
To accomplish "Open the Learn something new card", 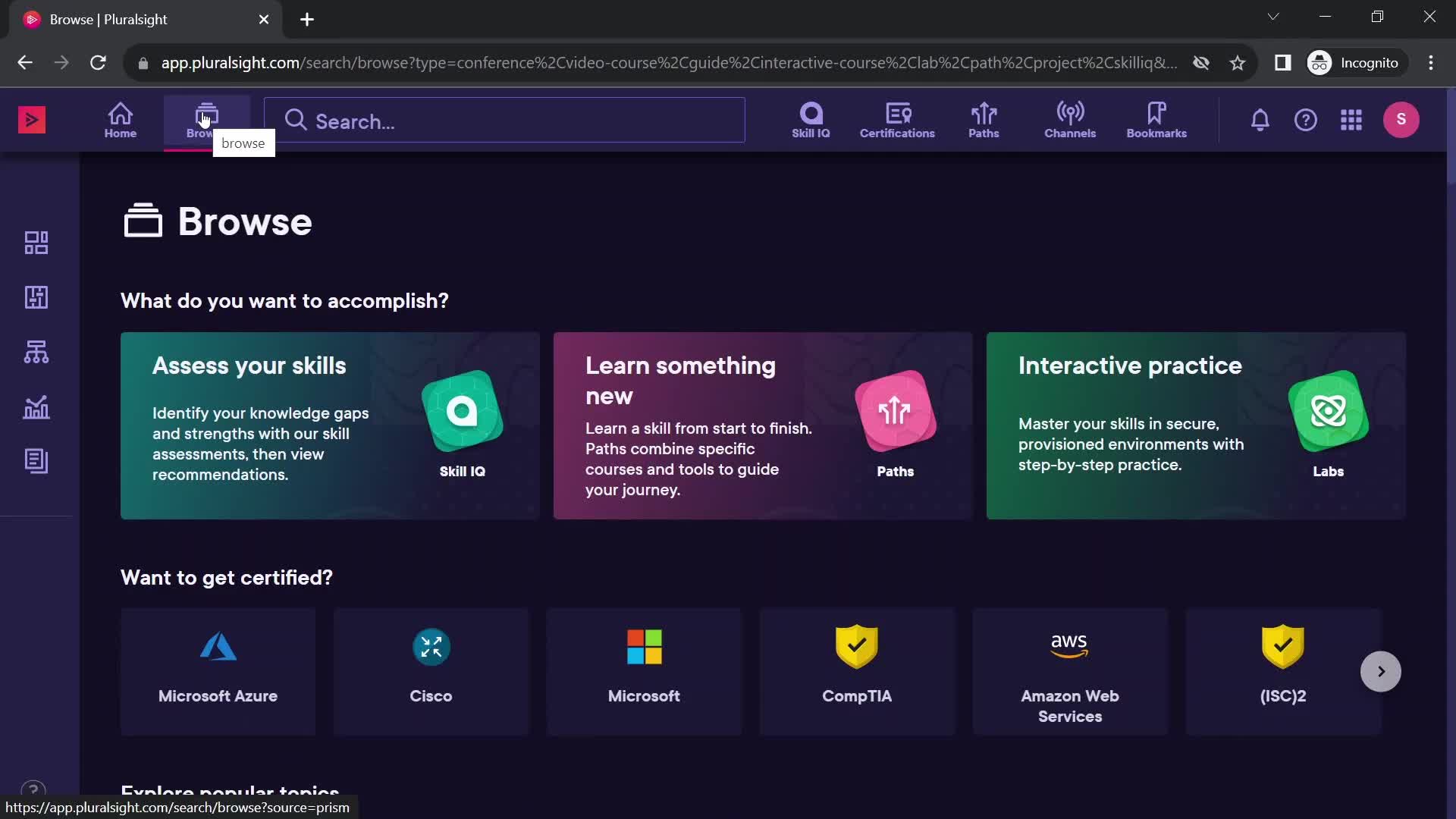I will 763,425.
